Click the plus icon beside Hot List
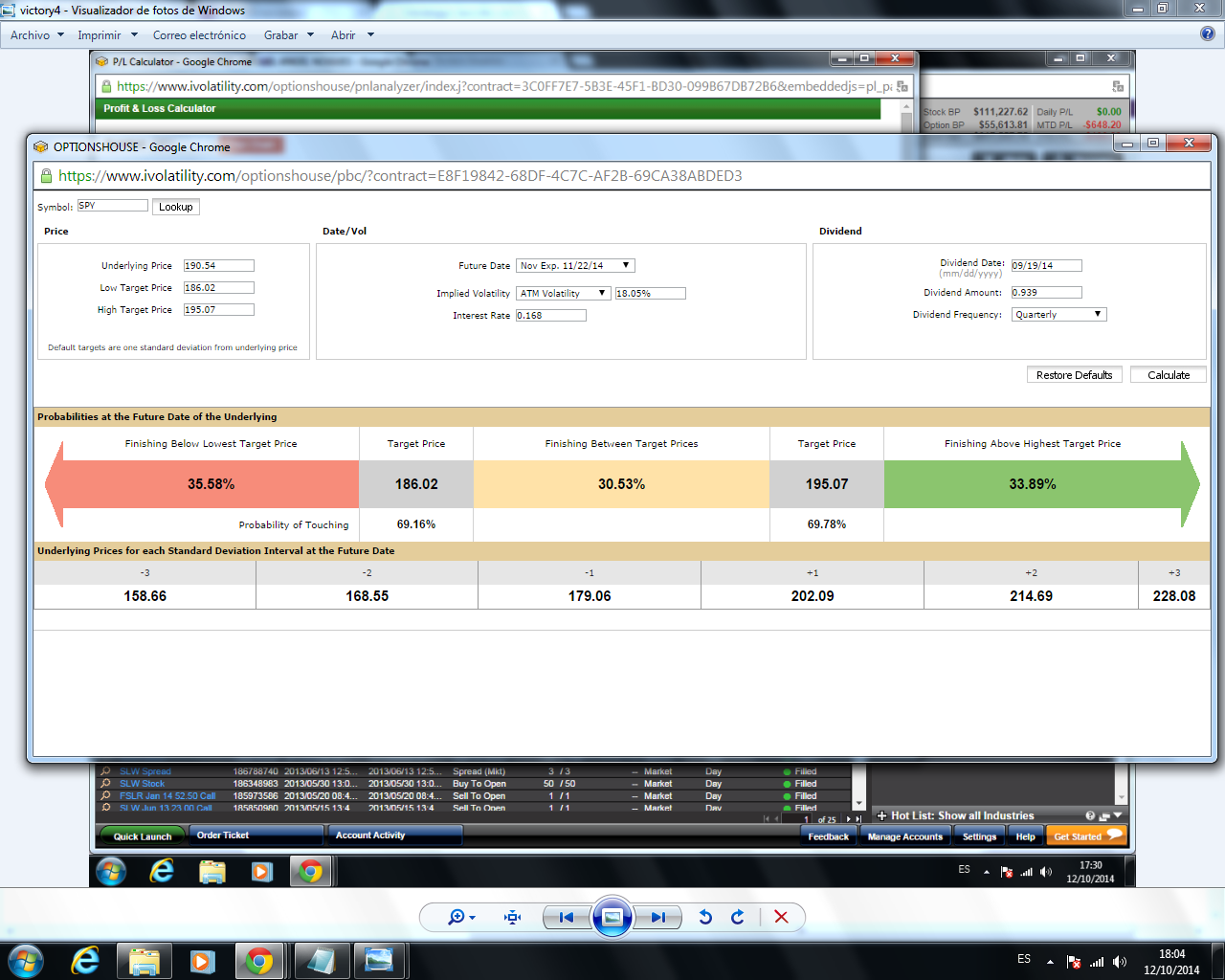The height and width of the screenshot is (980, 1225). pyautogui.click(x=881, y=815)
